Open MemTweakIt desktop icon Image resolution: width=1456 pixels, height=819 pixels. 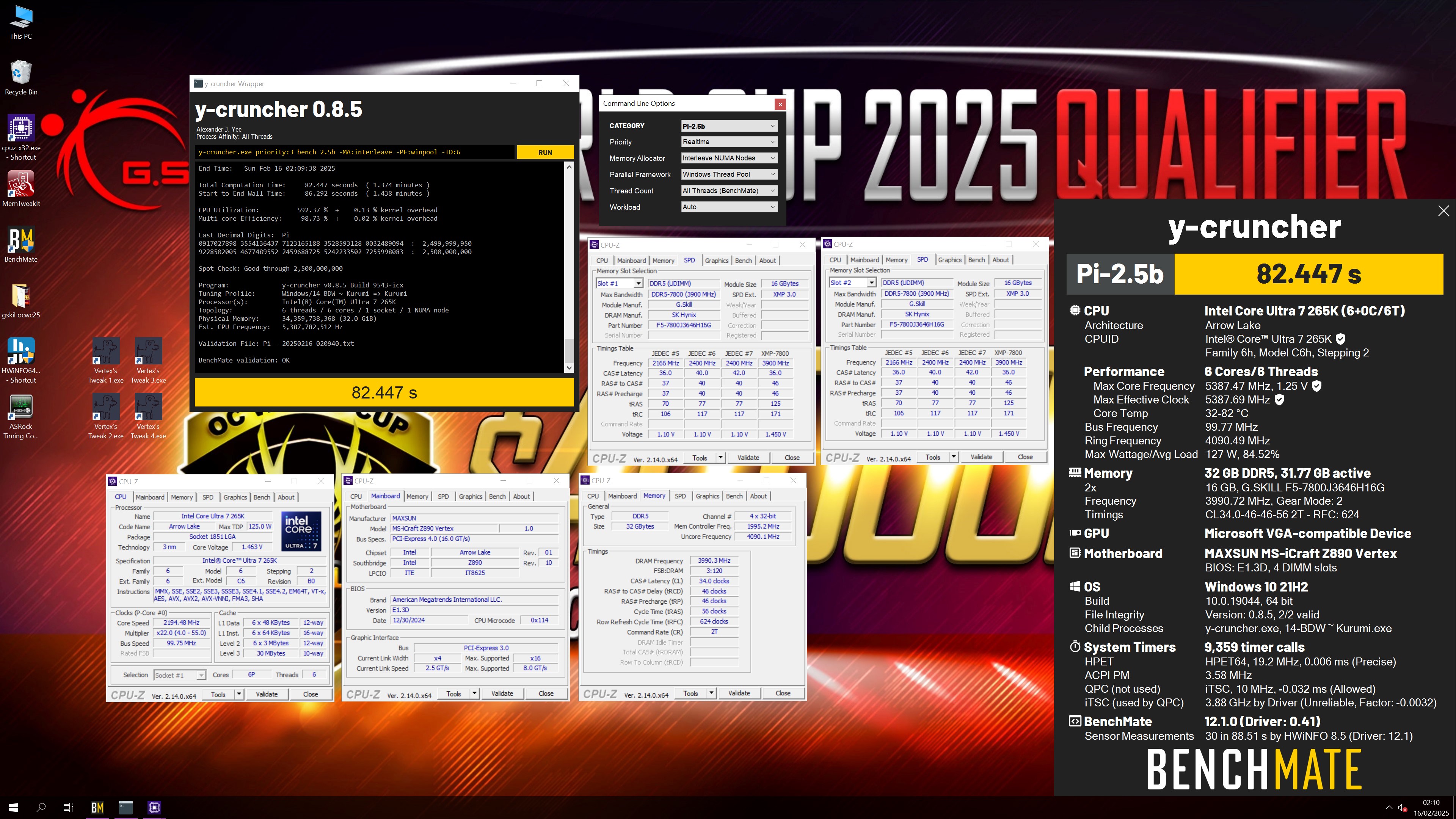click(x=21, y=189)
